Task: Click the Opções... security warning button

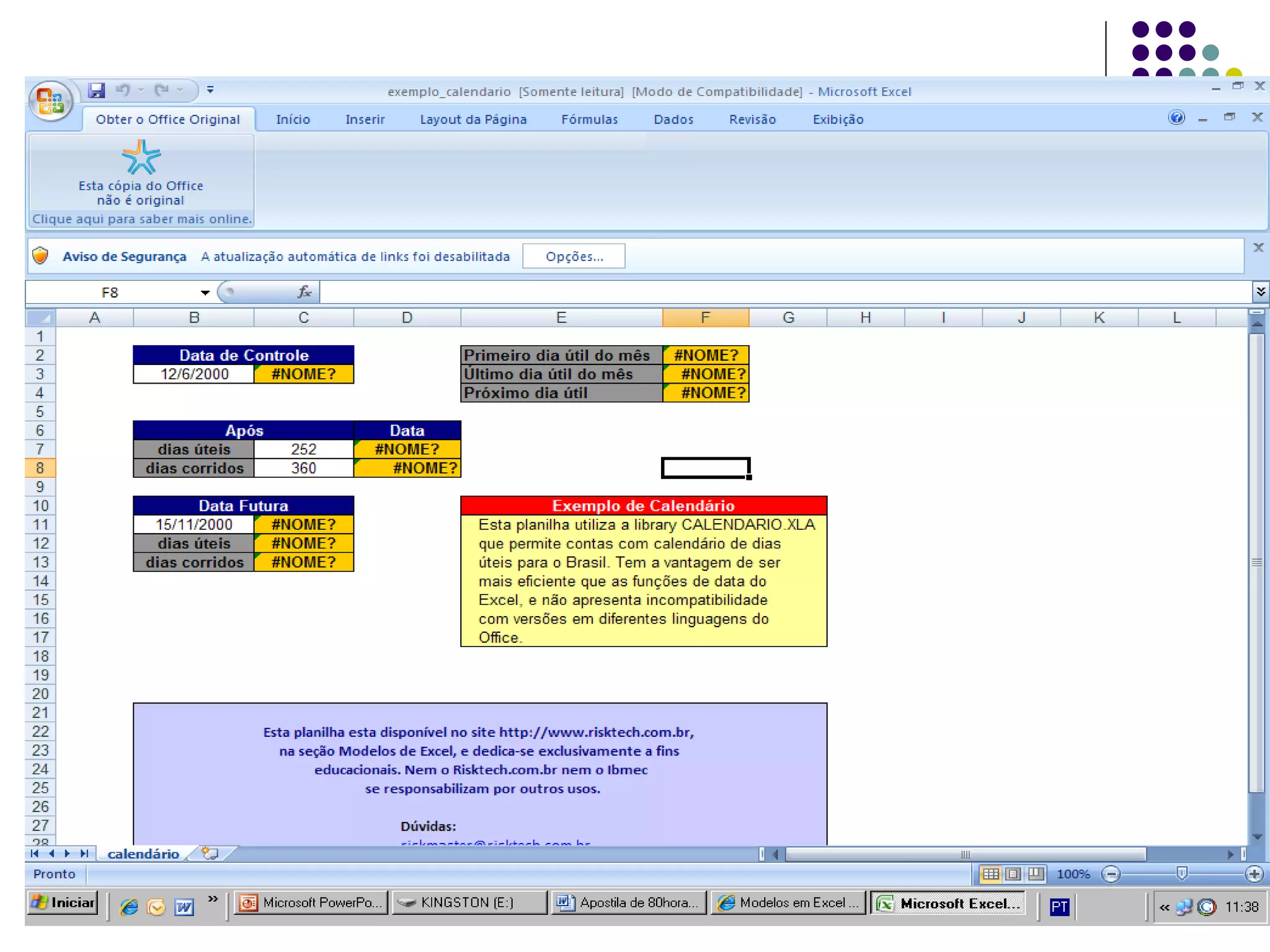Action: click(574, 257)
